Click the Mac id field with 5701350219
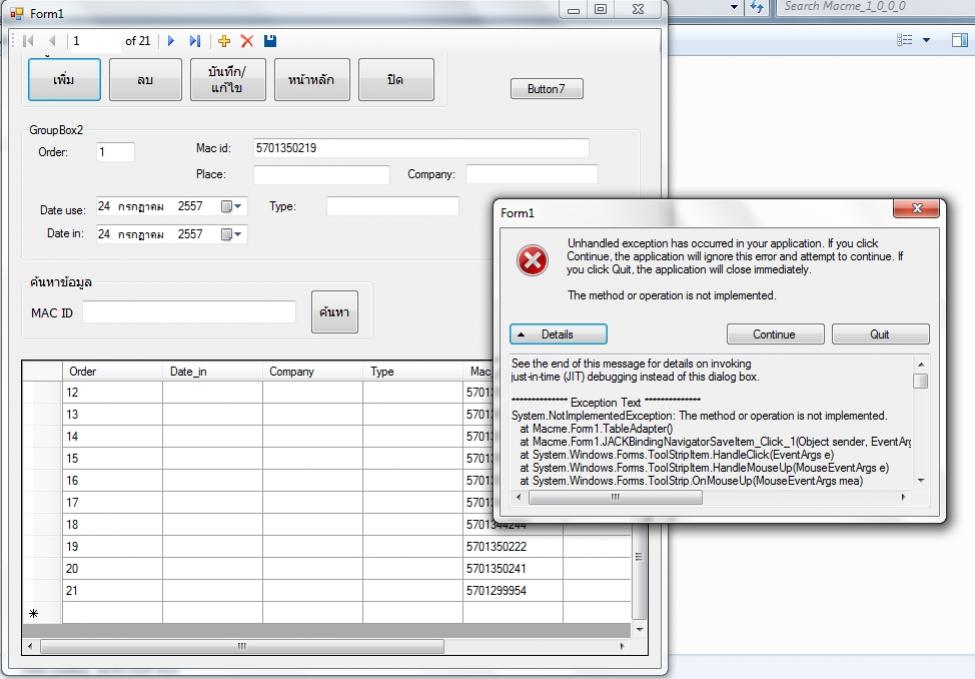 pos(421,148)
